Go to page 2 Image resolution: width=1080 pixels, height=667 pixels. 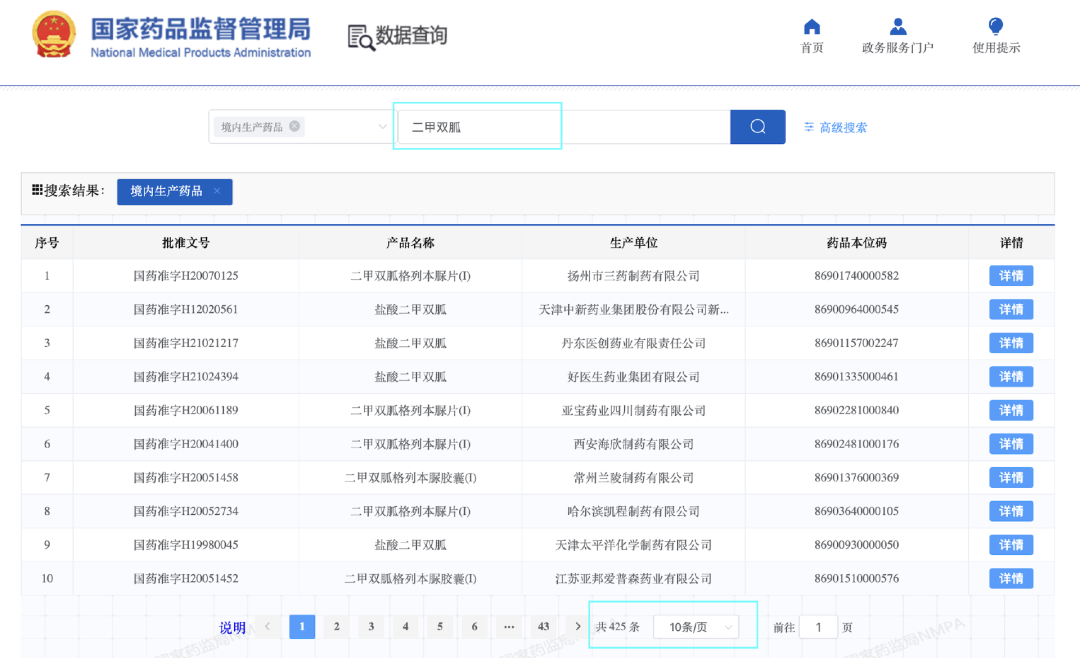coord(336,626)
